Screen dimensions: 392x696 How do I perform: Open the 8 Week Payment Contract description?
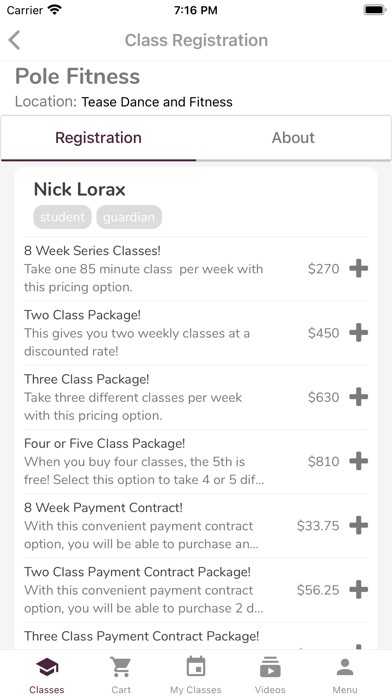pos(141,535)
